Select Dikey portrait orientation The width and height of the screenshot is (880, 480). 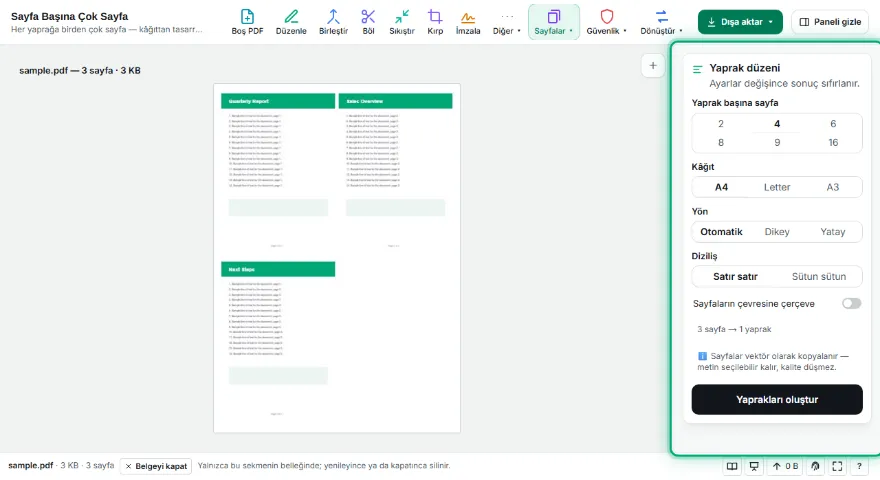pyautogui.click(x=777, y=231)
